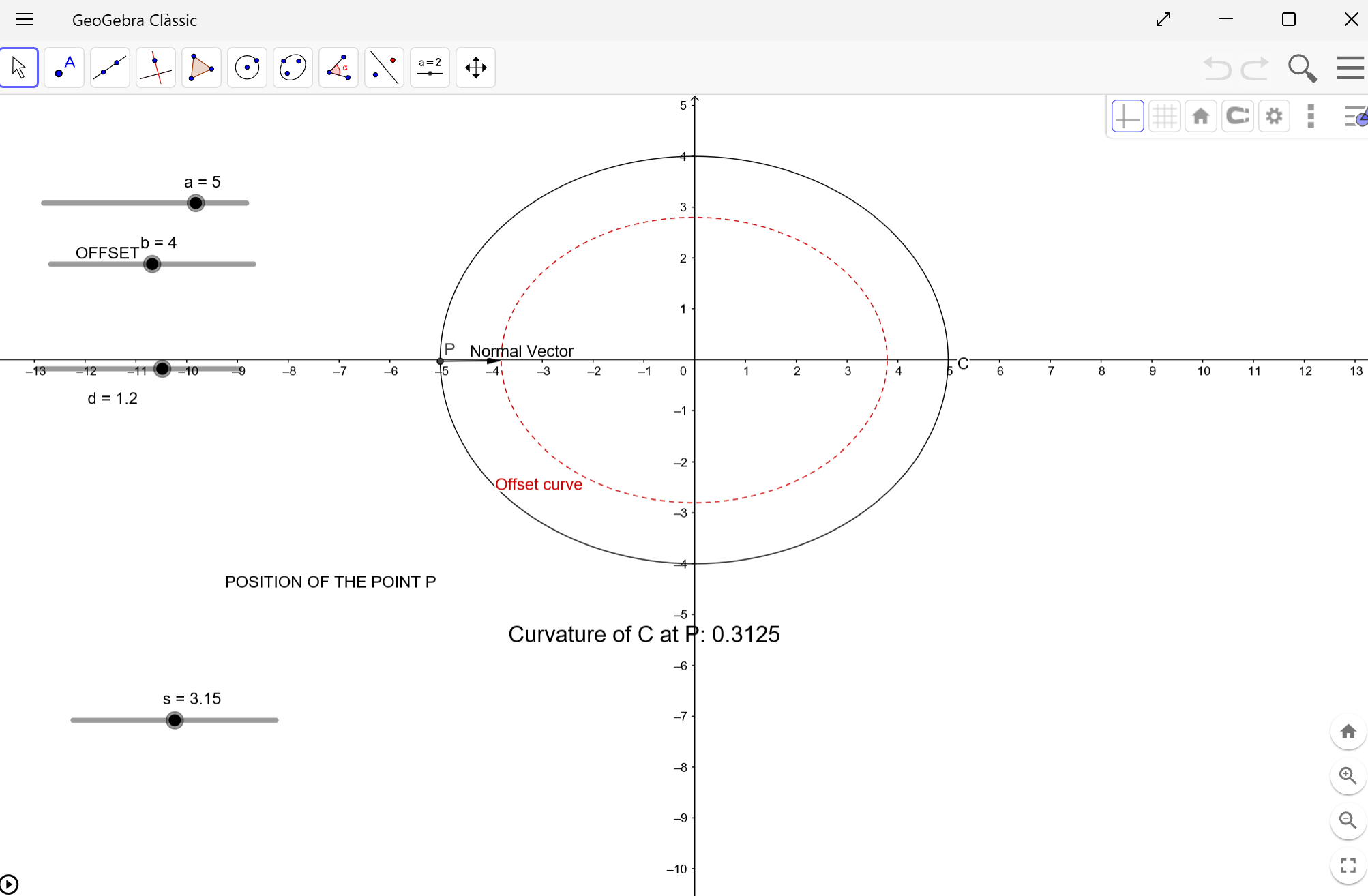Image resolution: width=1368 pixels, height=896 pixels.
Task: Toggle the grid display button
Action: 1164,116
